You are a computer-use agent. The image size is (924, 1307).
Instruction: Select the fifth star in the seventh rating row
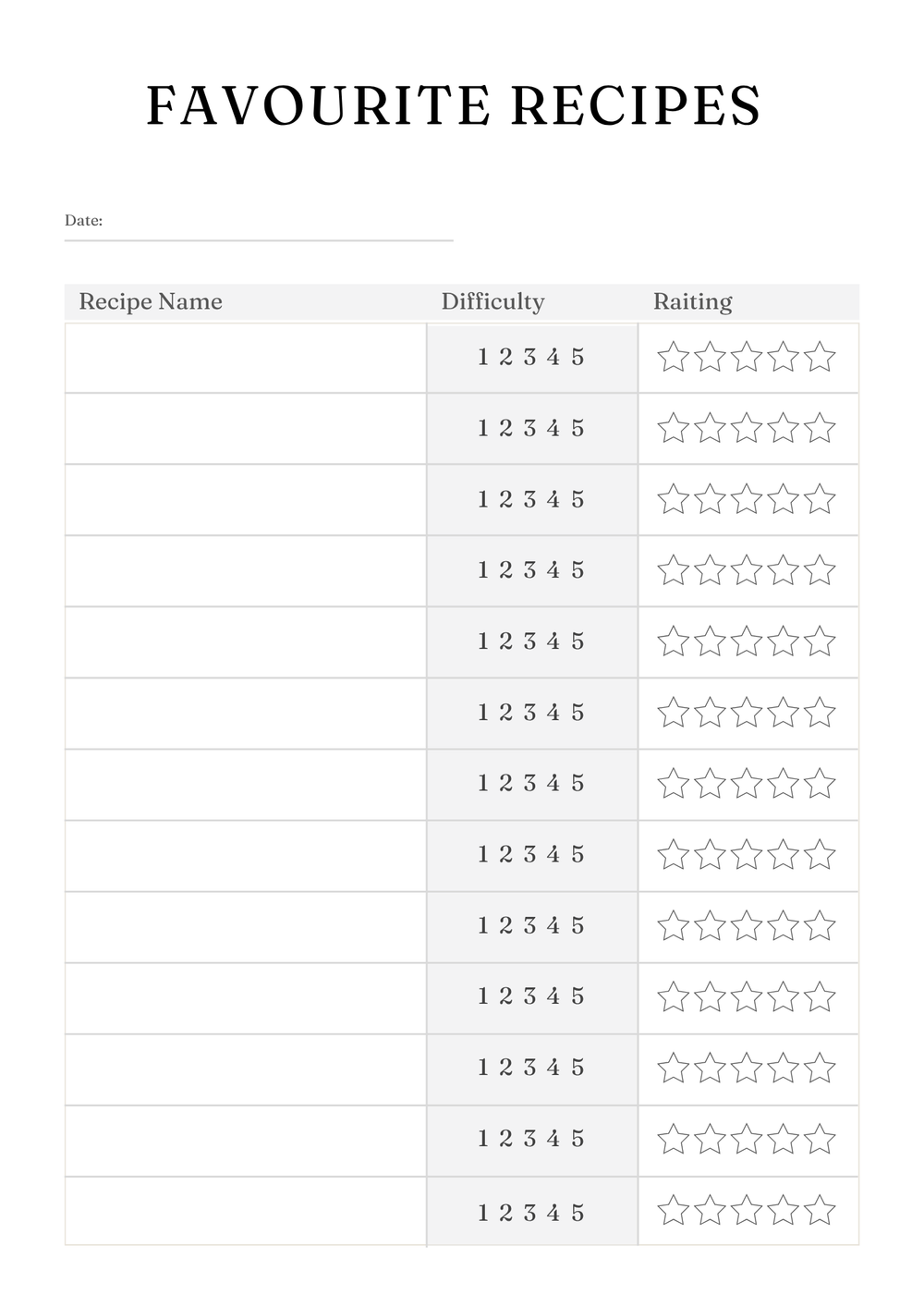click(820, 784)
